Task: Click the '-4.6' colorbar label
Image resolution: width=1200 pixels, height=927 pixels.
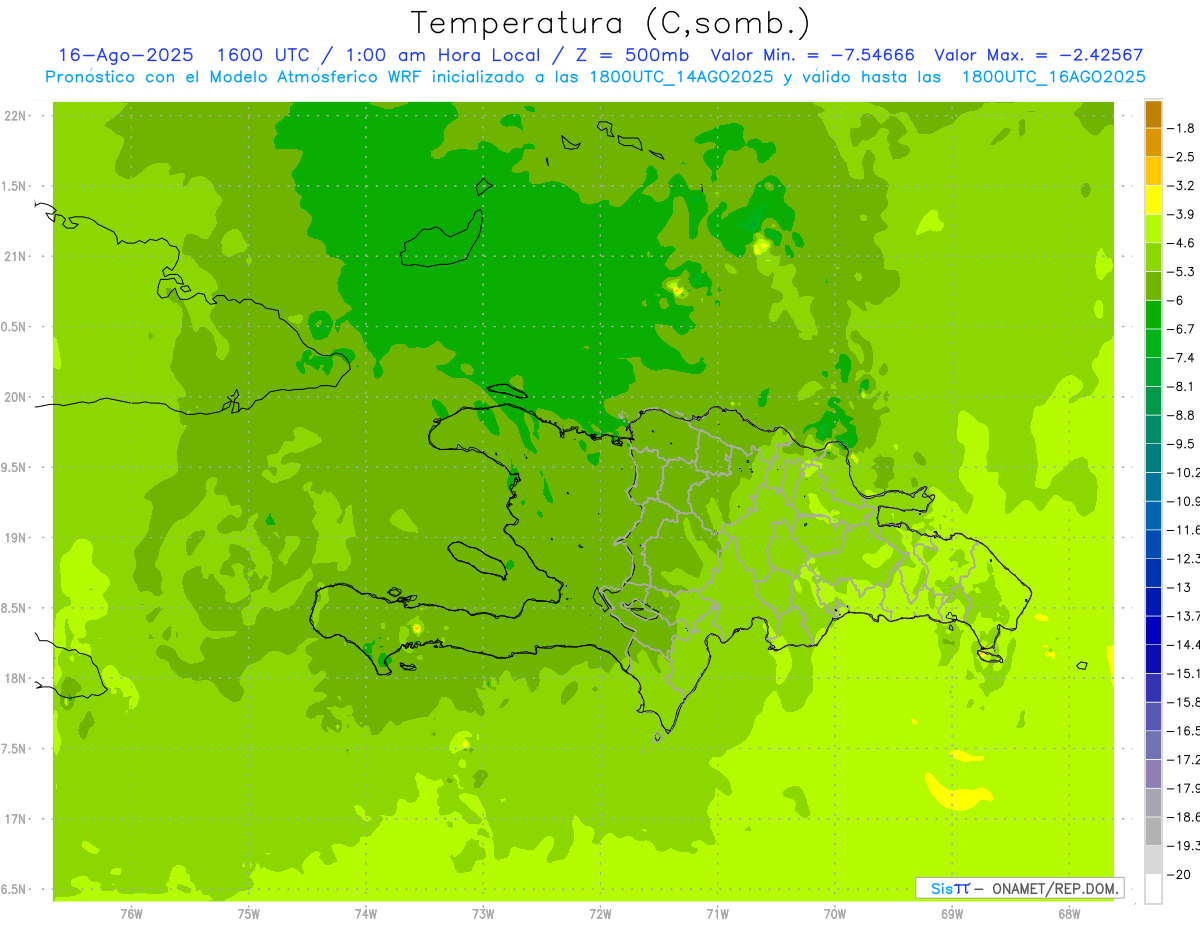Action: (1182, 243)
